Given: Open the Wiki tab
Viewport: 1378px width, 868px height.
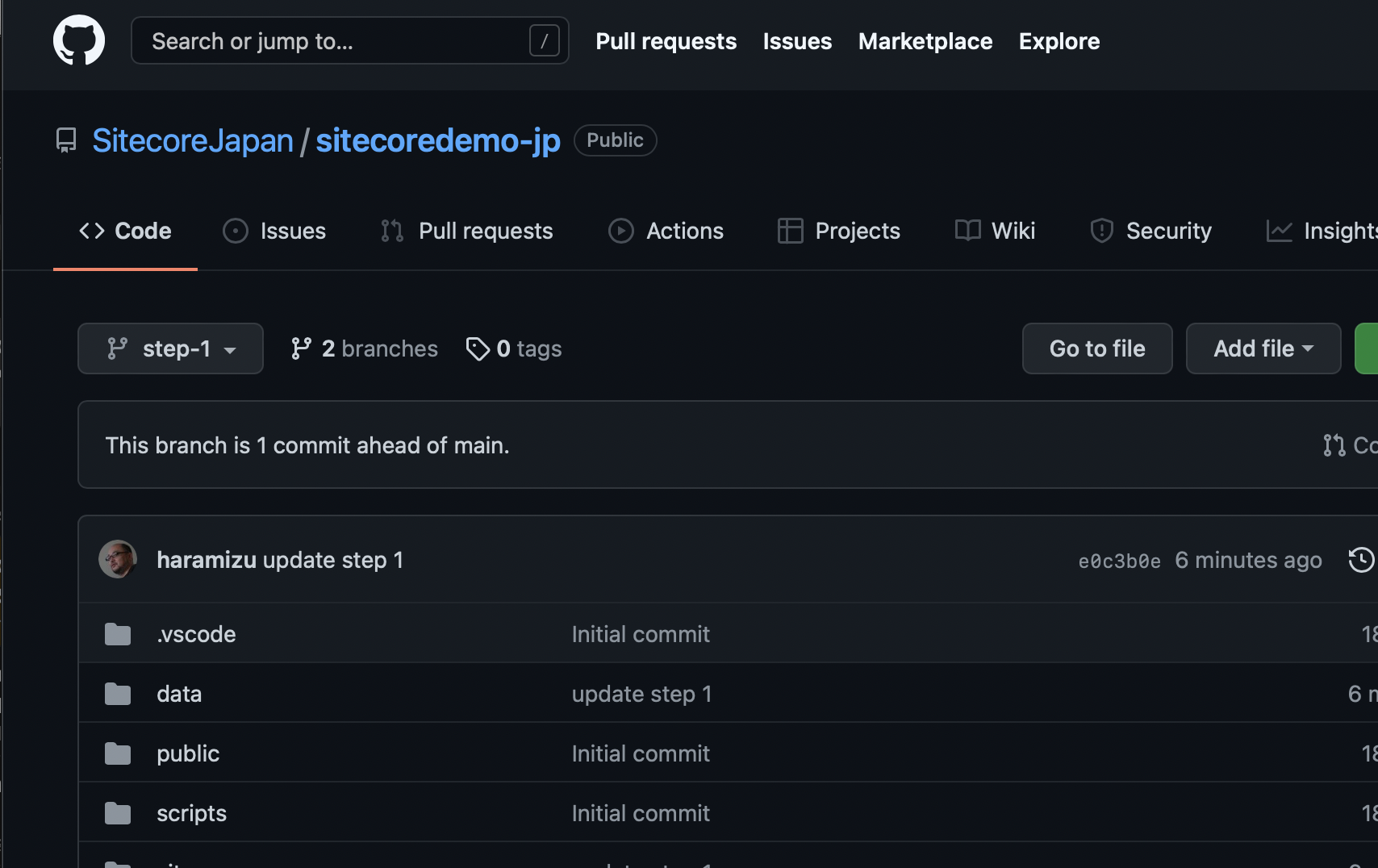Looking at the screenshot, I should click(x=995, y=231).
